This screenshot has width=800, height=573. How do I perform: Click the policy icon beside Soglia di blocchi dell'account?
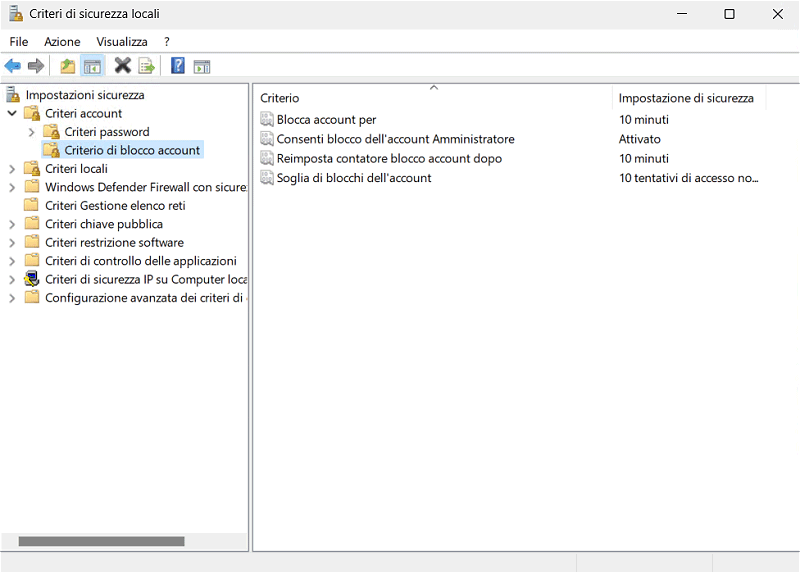click(x=267, y=178)
